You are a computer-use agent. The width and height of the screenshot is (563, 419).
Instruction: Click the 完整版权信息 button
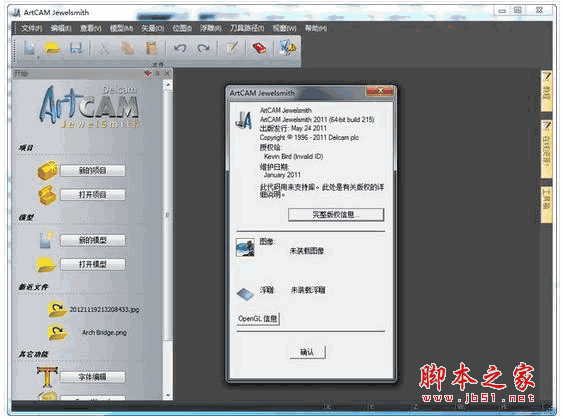coord(336,215)
